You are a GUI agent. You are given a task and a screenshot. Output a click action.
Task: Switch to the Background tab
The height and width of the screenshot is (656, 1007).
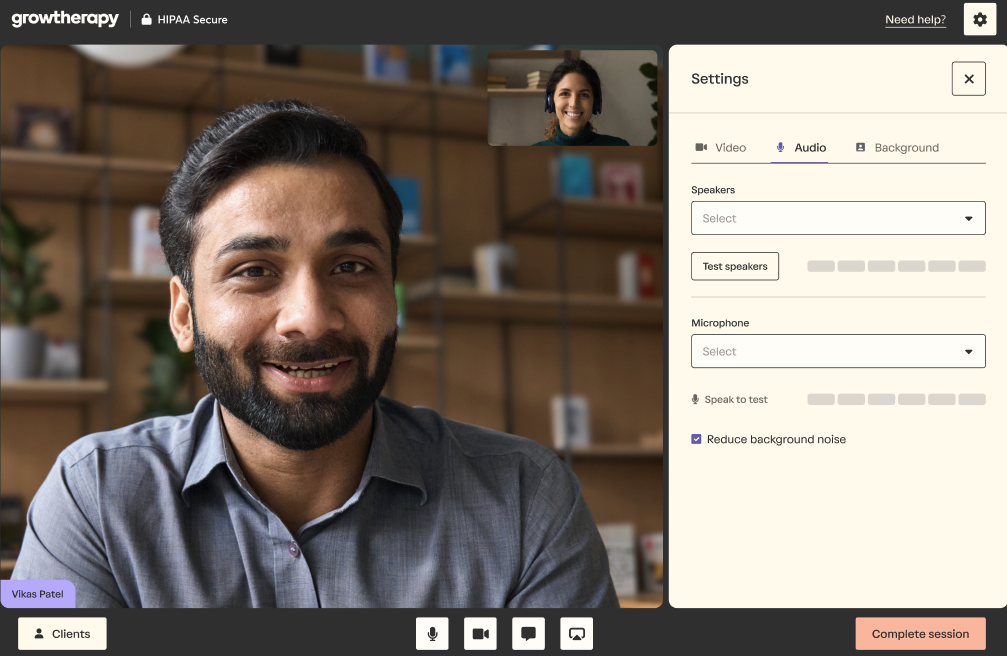pos(896,148)
